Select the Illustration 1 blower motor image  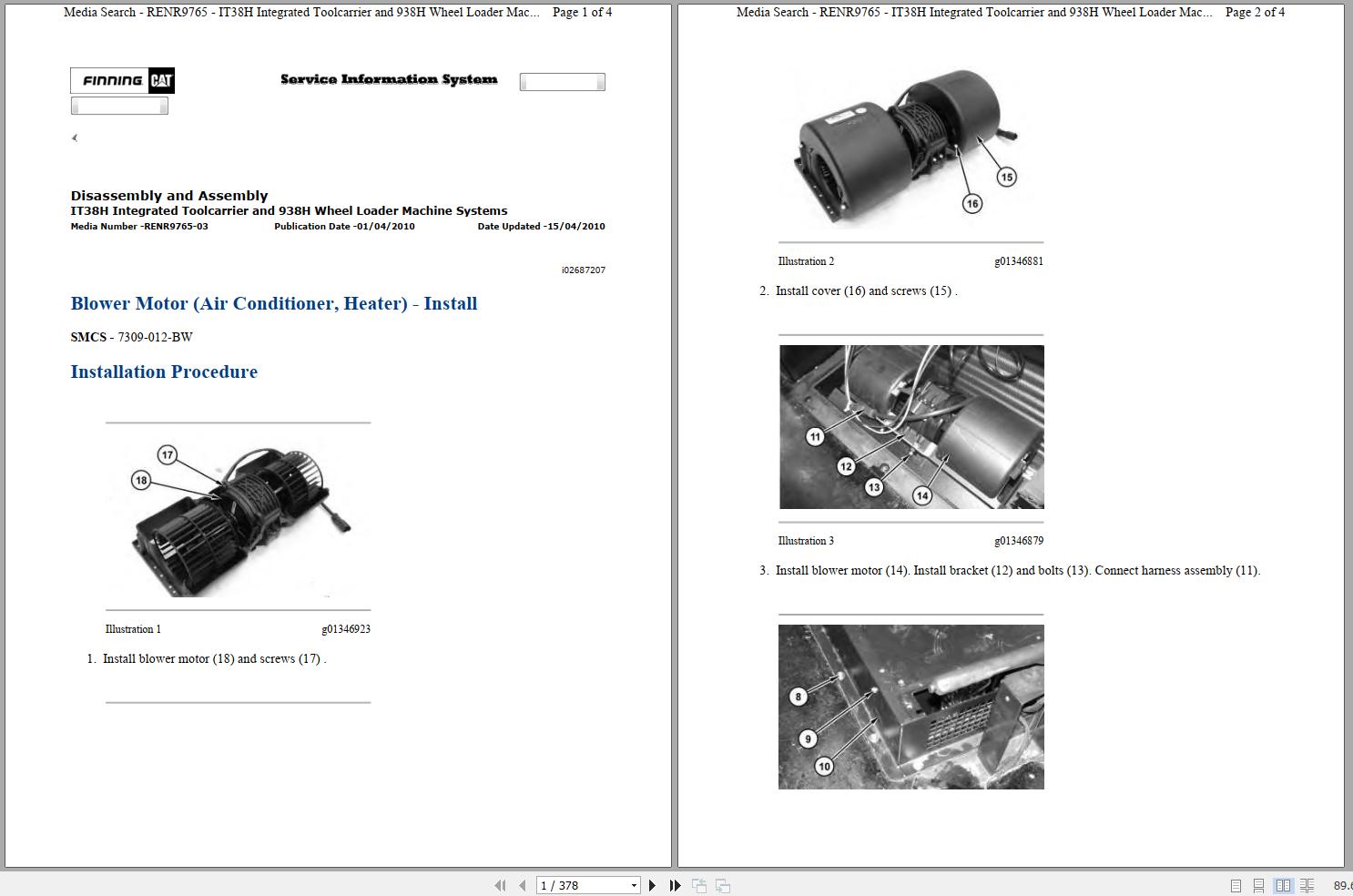point(239,514)
